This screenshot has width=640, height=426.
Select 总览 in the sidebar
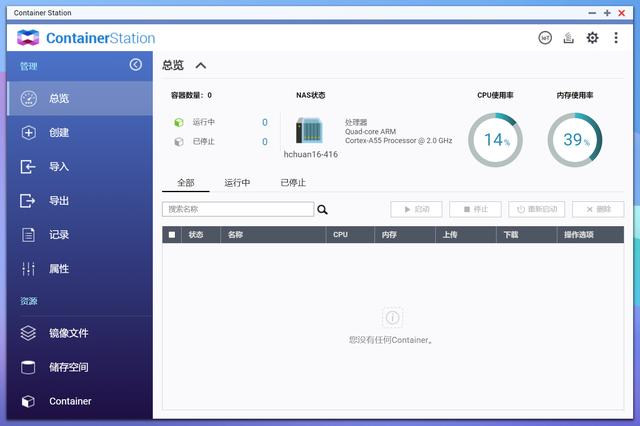click(x=80, y=98)
